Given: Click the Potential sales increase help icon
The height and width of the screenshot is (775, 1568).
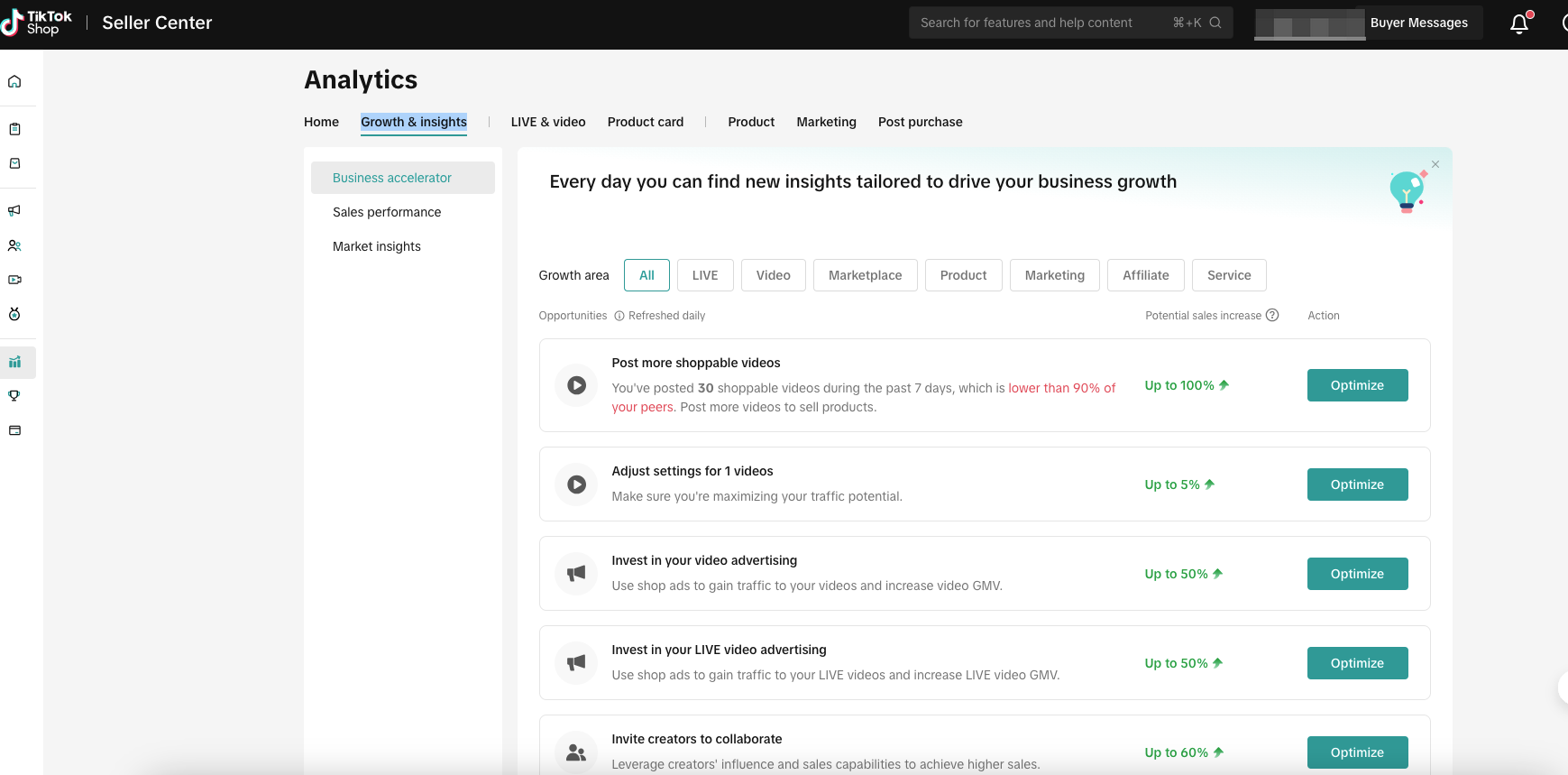Looking at the screenshot, I should 1272,316.
